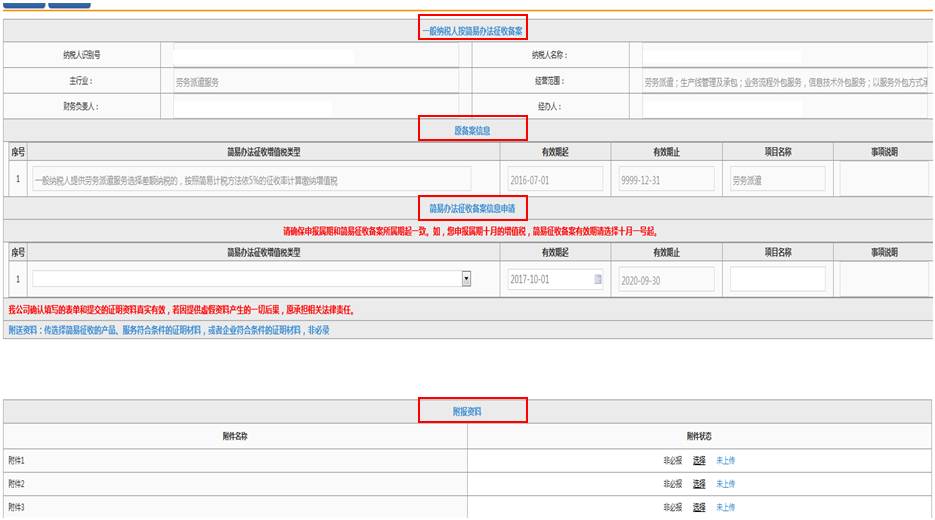Image resolution: width=935 pixels, height=520 pixels.
Task: Click the 有效期起 date field showing 2017-10-01
Action: [550, 280]
